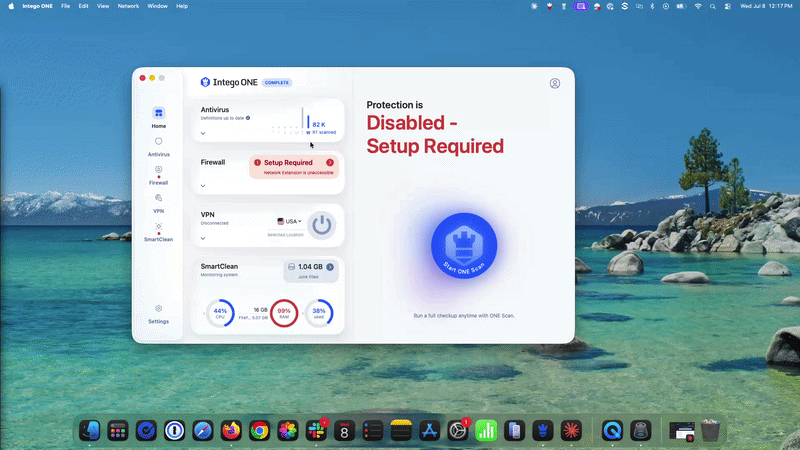Open Spotlight search in the menu bar
800x450 pixels.
point(713,6)
